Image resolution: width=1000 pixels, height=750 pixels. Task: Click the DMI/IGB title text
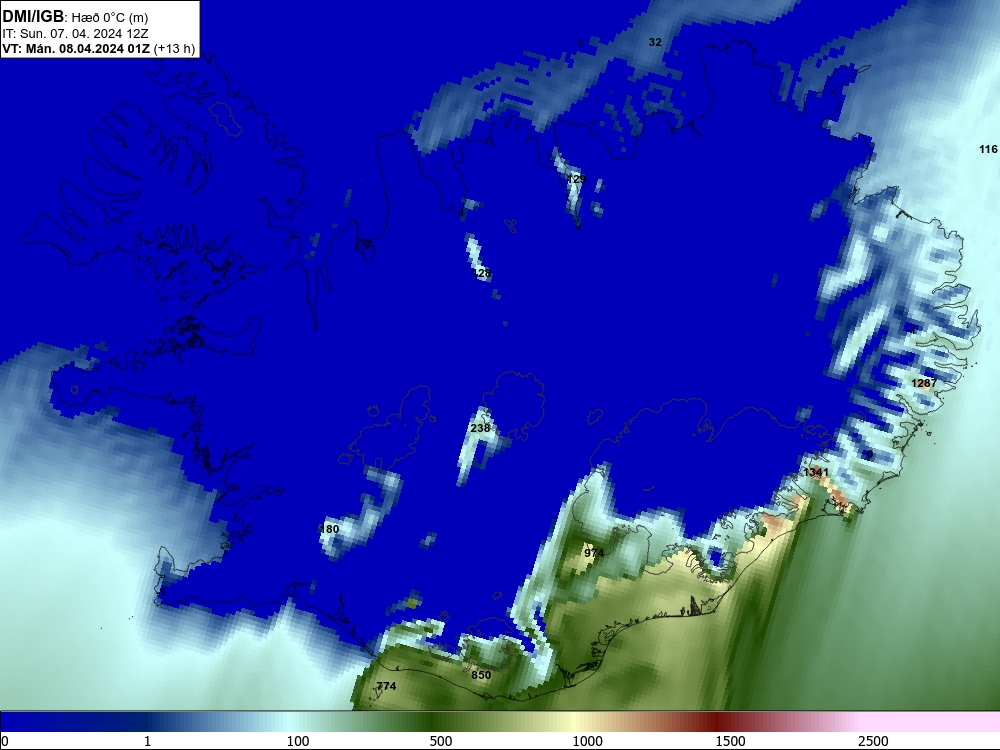coord(33,17)
